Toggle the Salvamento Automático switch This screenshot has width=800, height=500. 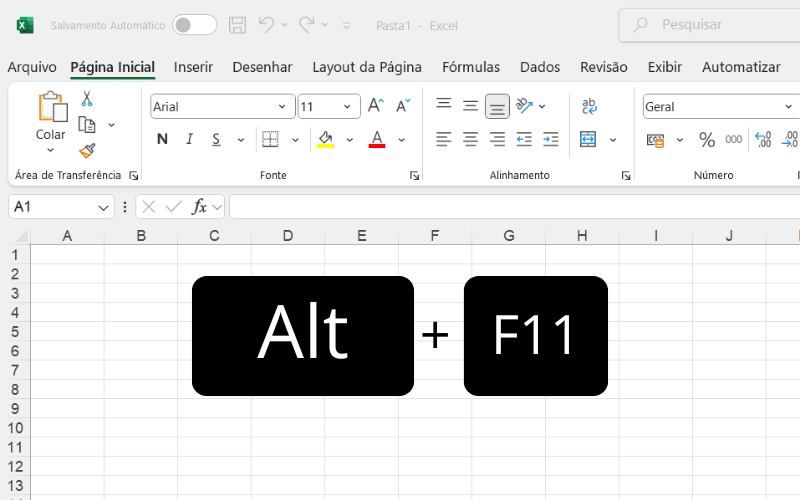pyautogui.click(x=194, y=25)
